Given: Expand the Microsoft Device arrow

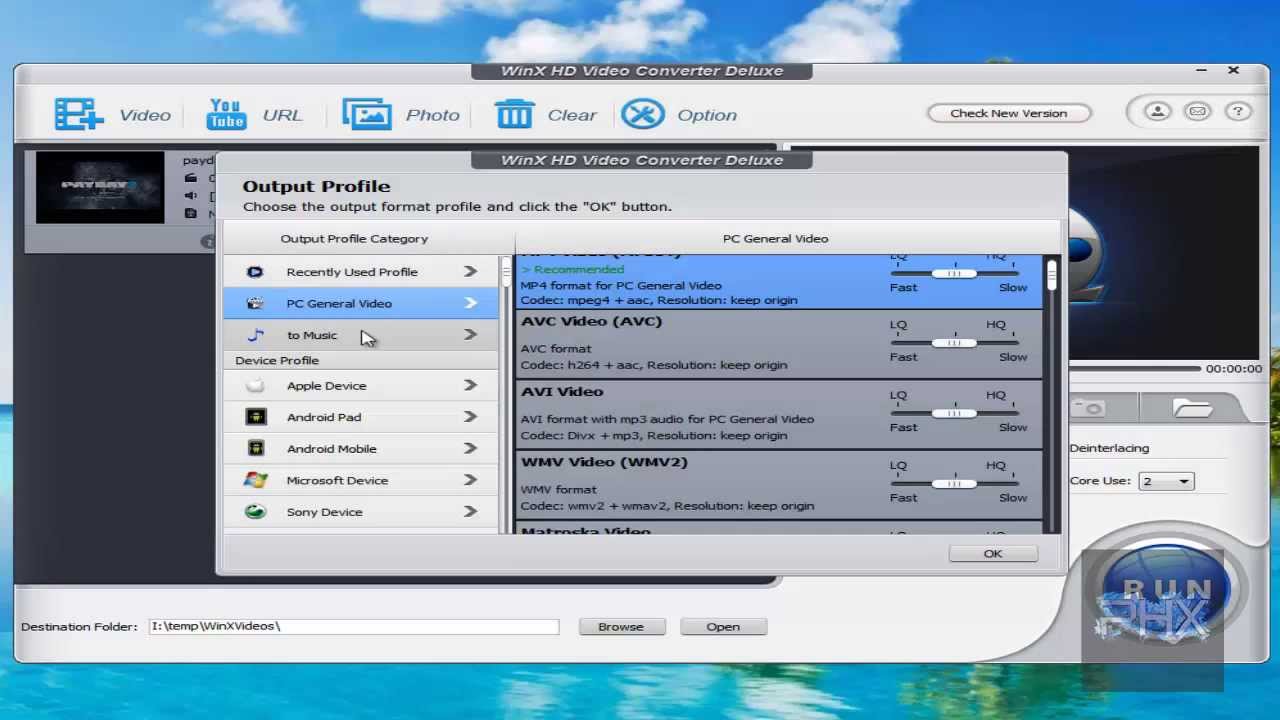Looking at the screenshot, I should [470, 480].
